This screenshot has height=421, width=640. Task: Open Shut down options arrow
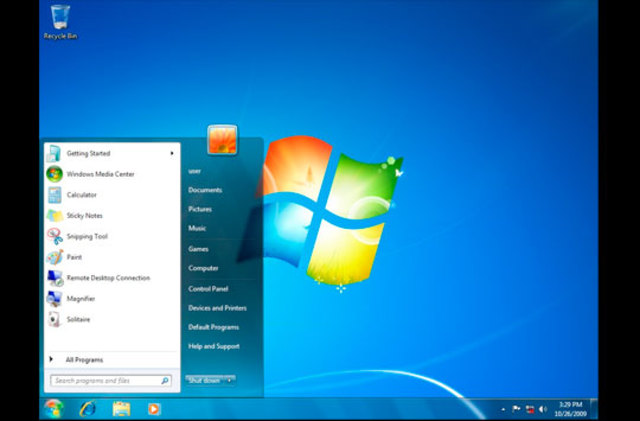tap(230, 380)
